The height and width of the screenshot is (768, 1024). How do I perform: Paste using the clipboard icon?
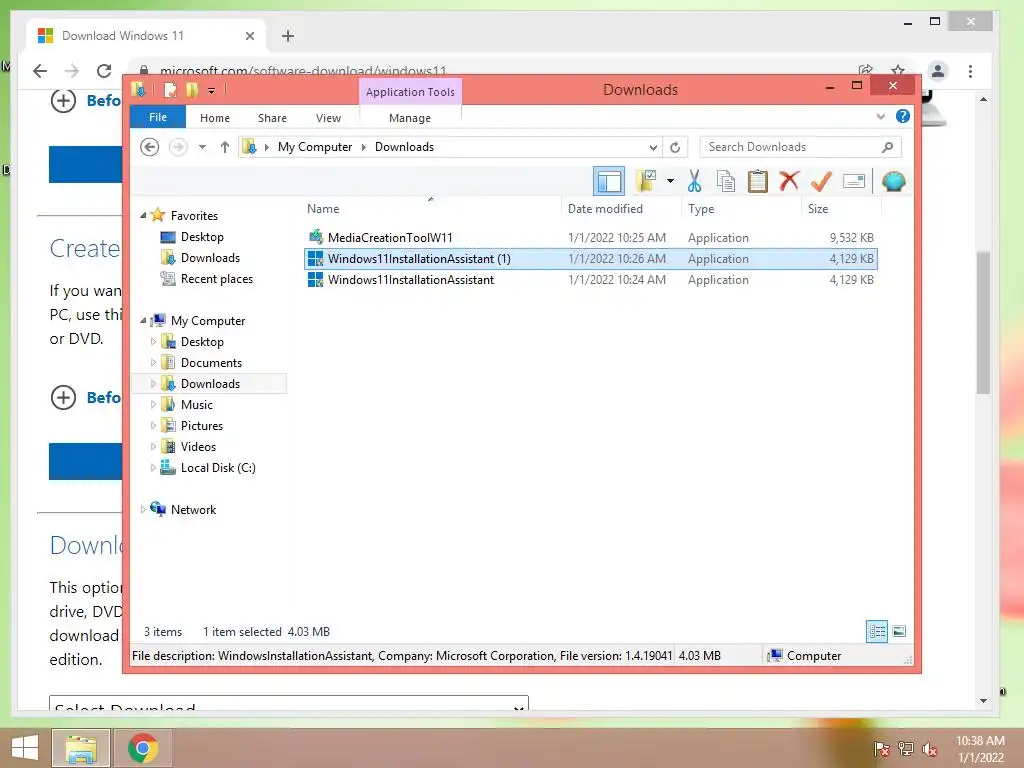[758, 181]
